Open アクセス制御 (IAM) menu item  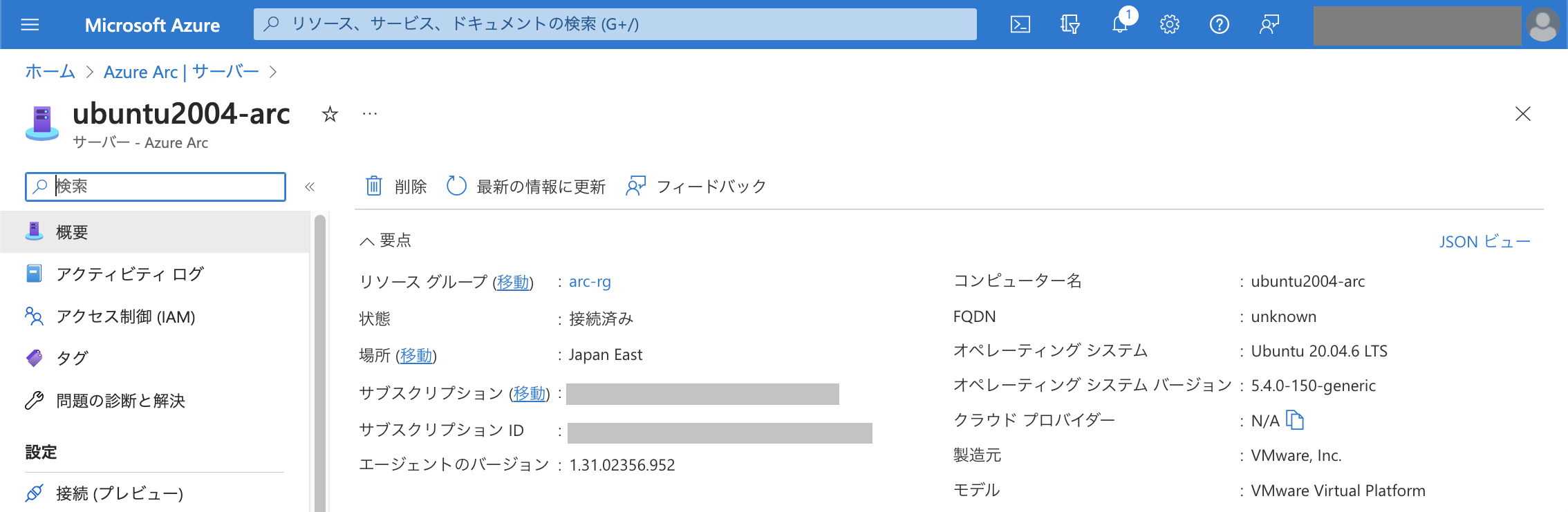tap(155, 316)
